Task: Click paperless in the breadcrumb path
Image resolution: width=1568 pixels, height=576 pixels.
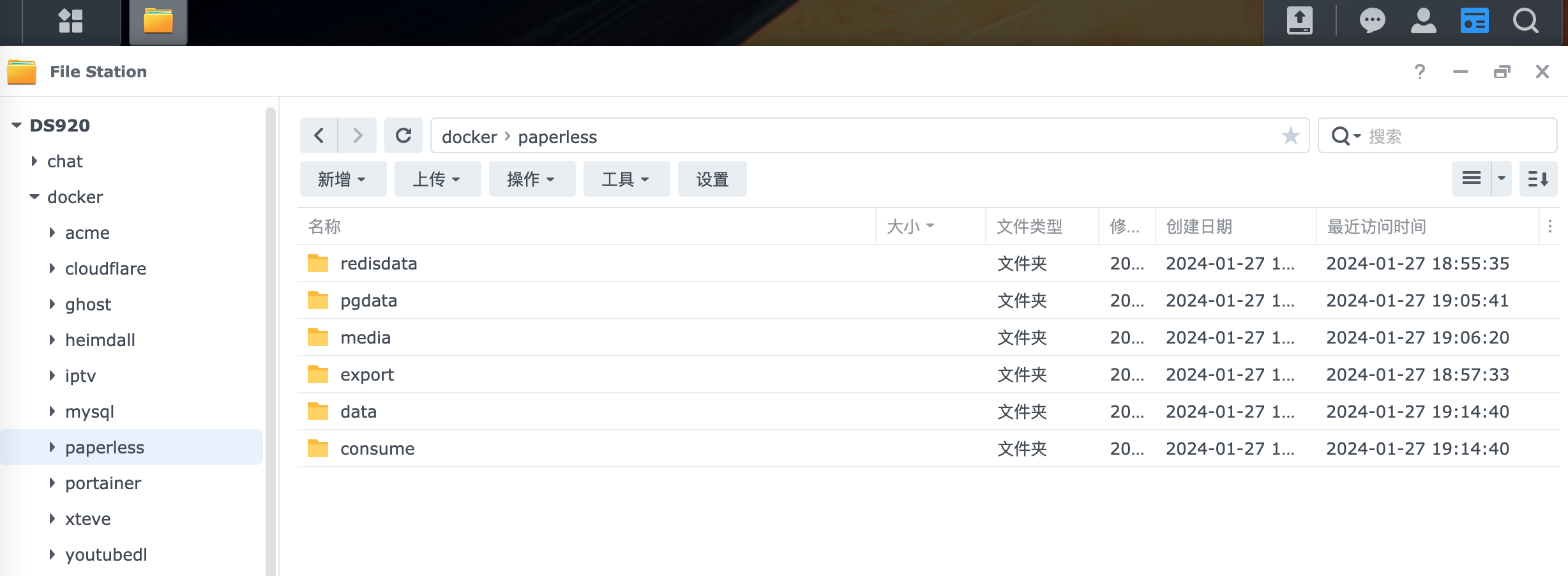Action: click(557, 137)
